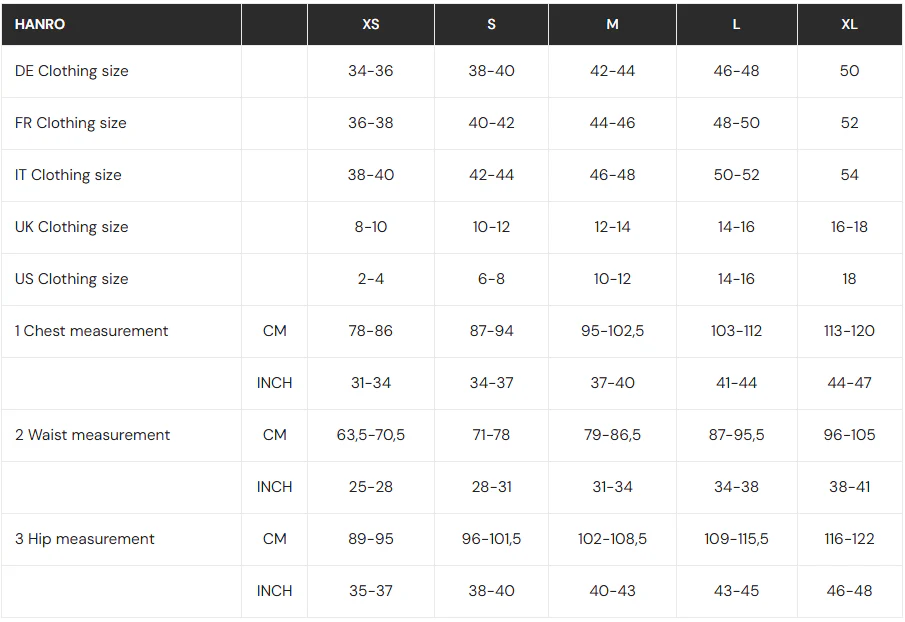905x622 pixels.
Task: Select the FR Clothing size row label
Action: [x=70, y=123]
